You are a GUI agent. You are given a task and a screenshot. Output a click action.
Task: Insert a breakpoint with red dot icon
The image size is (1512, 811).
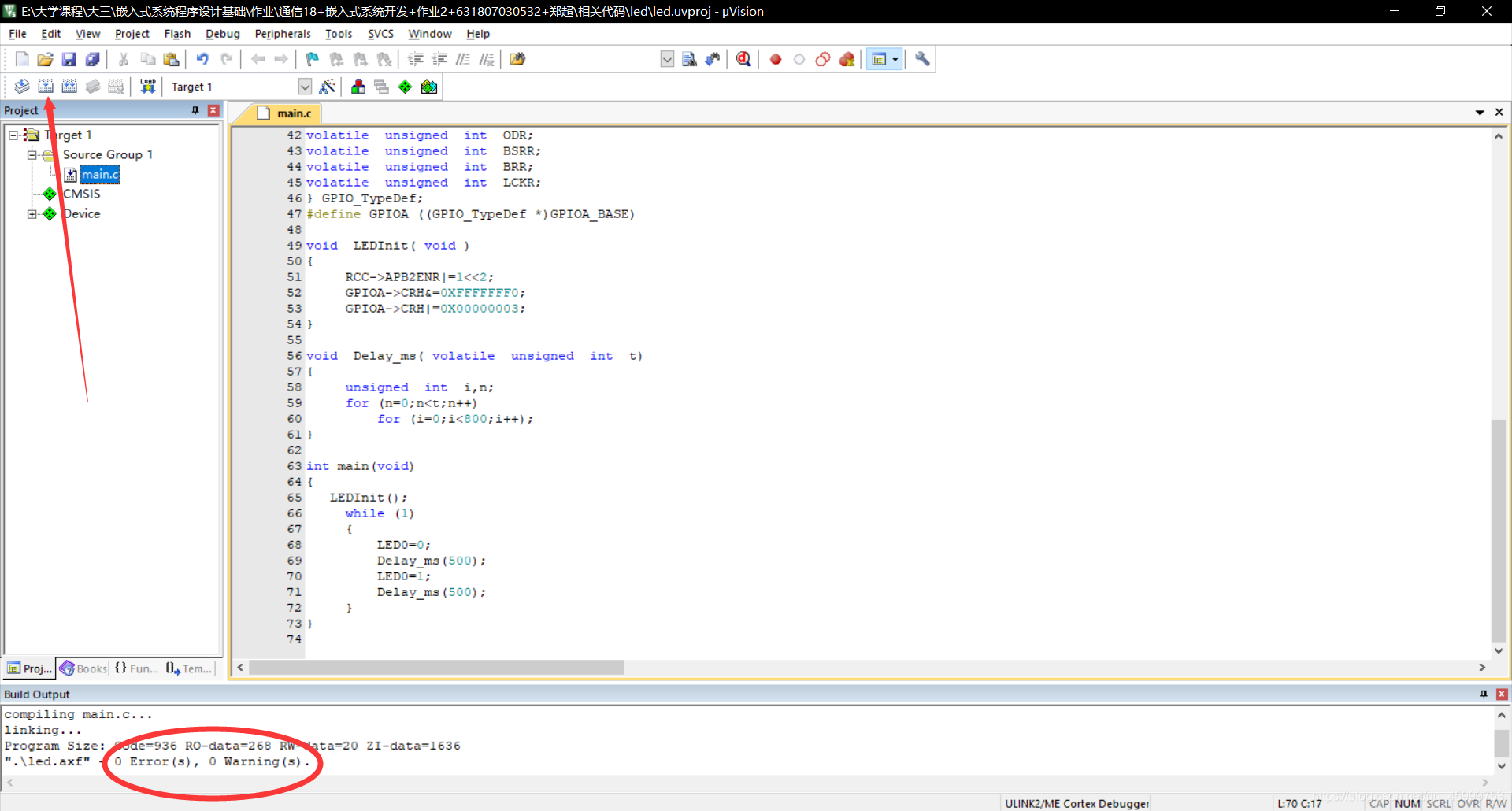point(776,59)
